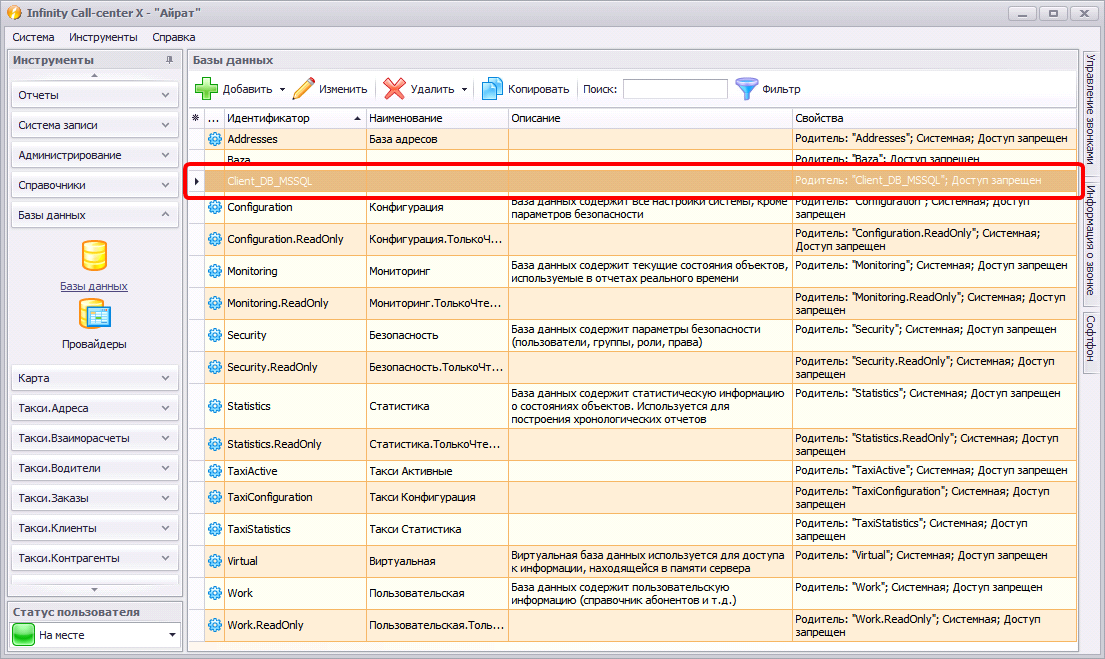Sort by Свойства column header
The width and height of the screenshot is (1105, 659).
pos(934,118)
